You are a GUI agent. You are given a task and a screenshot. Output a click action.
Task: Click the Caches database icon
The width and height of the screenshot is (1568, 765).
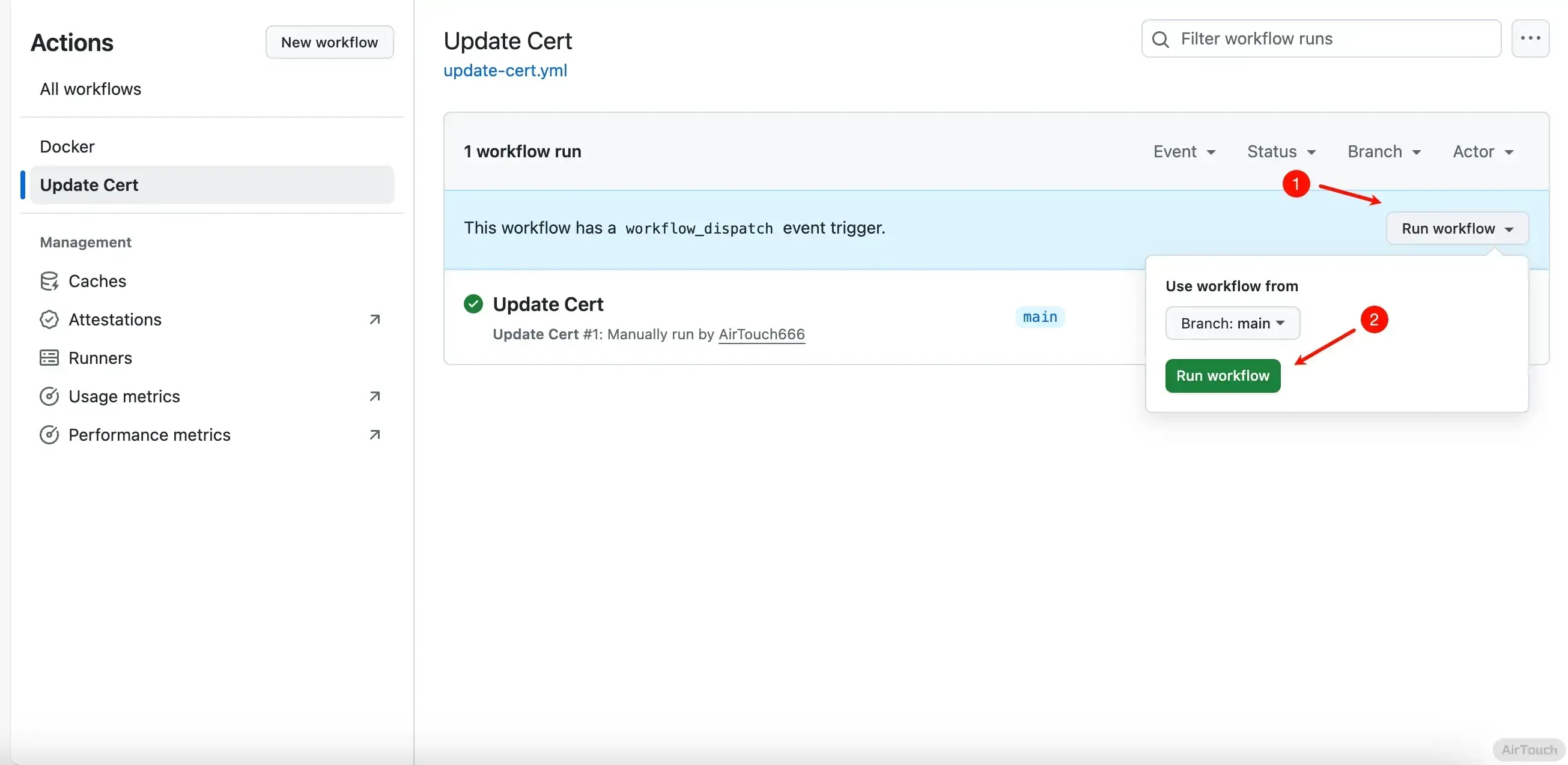[x=49, y=281]
